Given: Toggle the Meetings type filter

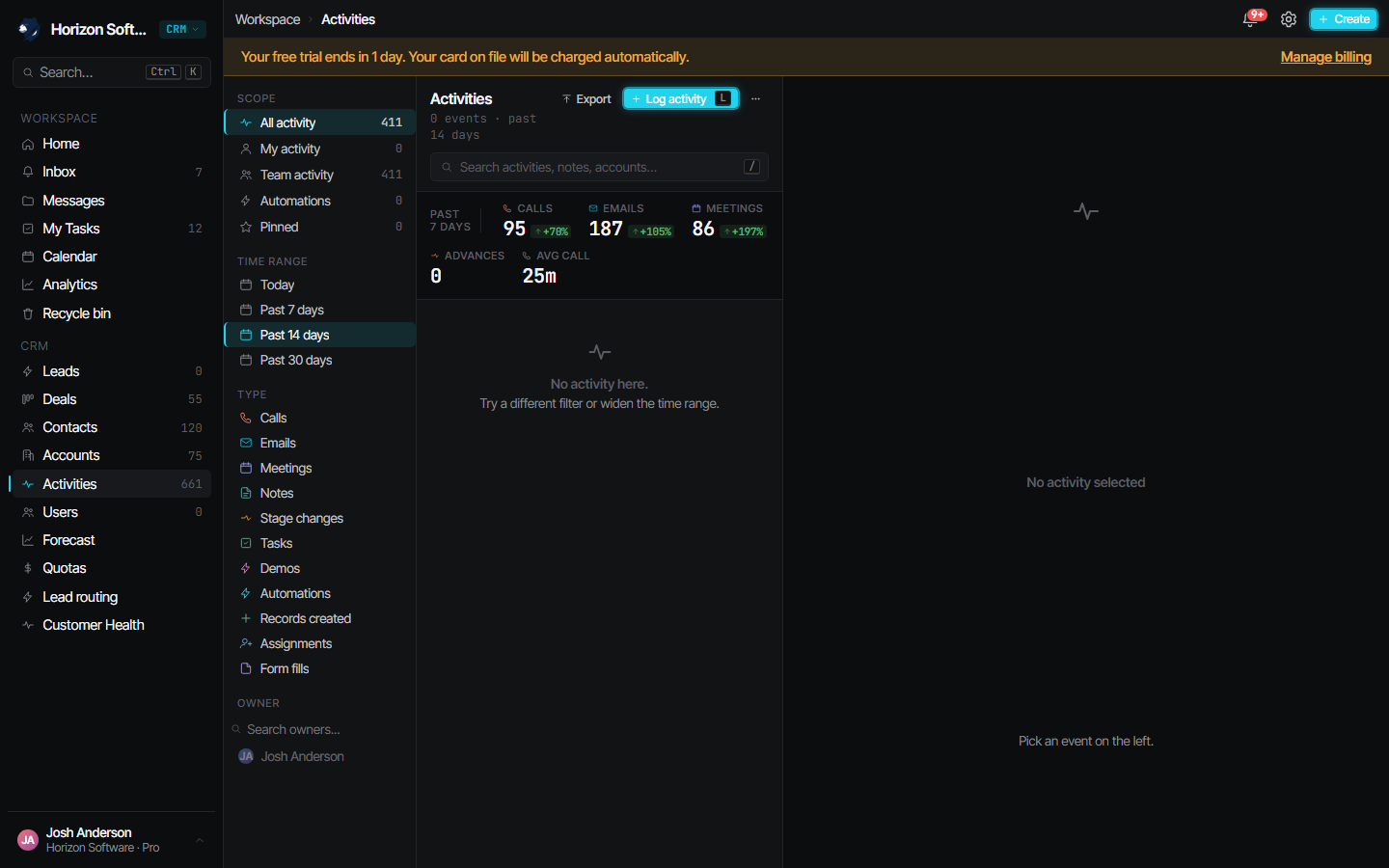Looking at the screenshot, I should click(320, 468).
